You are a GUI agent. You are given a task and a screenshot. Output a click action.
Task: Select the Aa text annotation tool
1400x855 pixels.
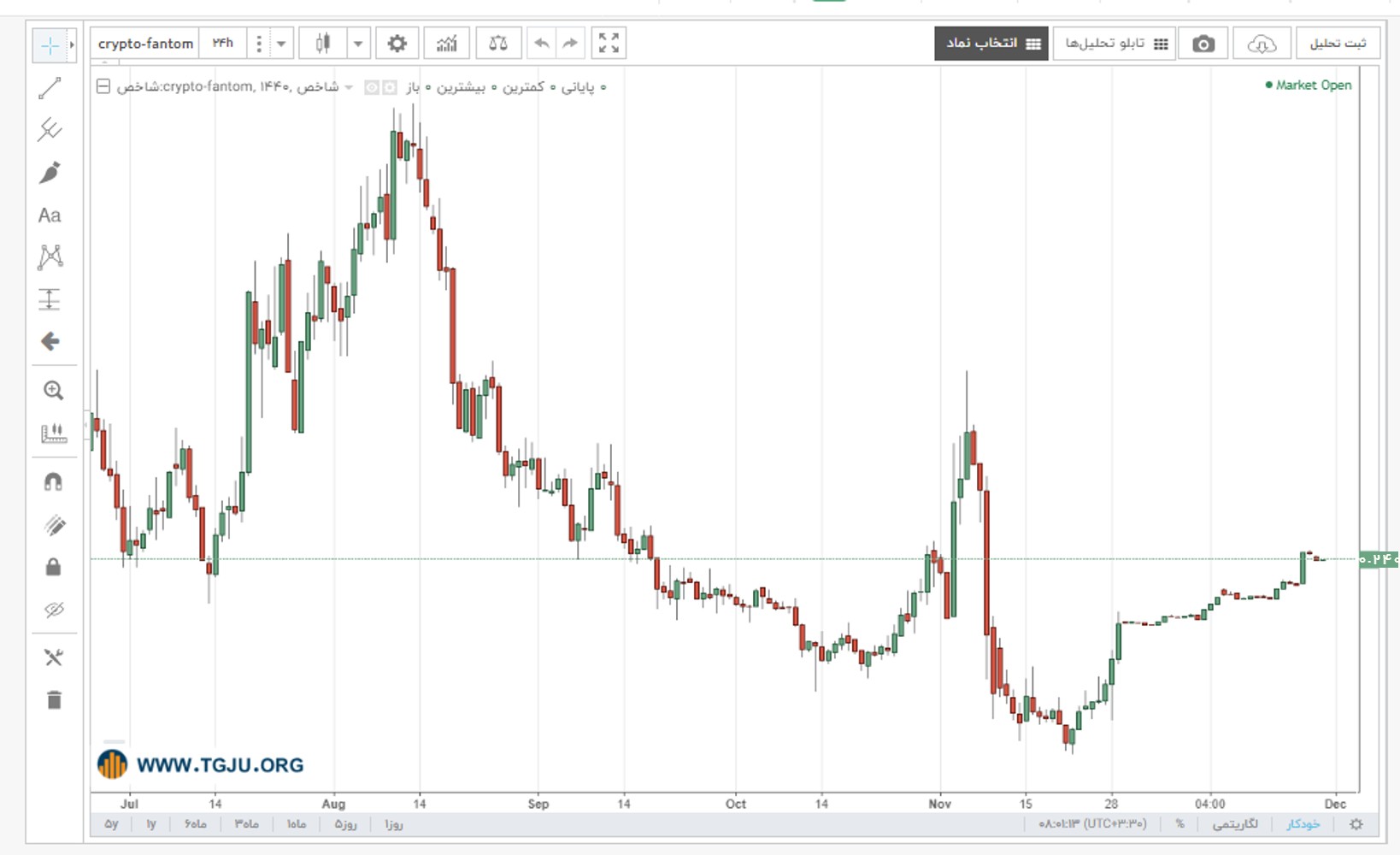[50, 215]
